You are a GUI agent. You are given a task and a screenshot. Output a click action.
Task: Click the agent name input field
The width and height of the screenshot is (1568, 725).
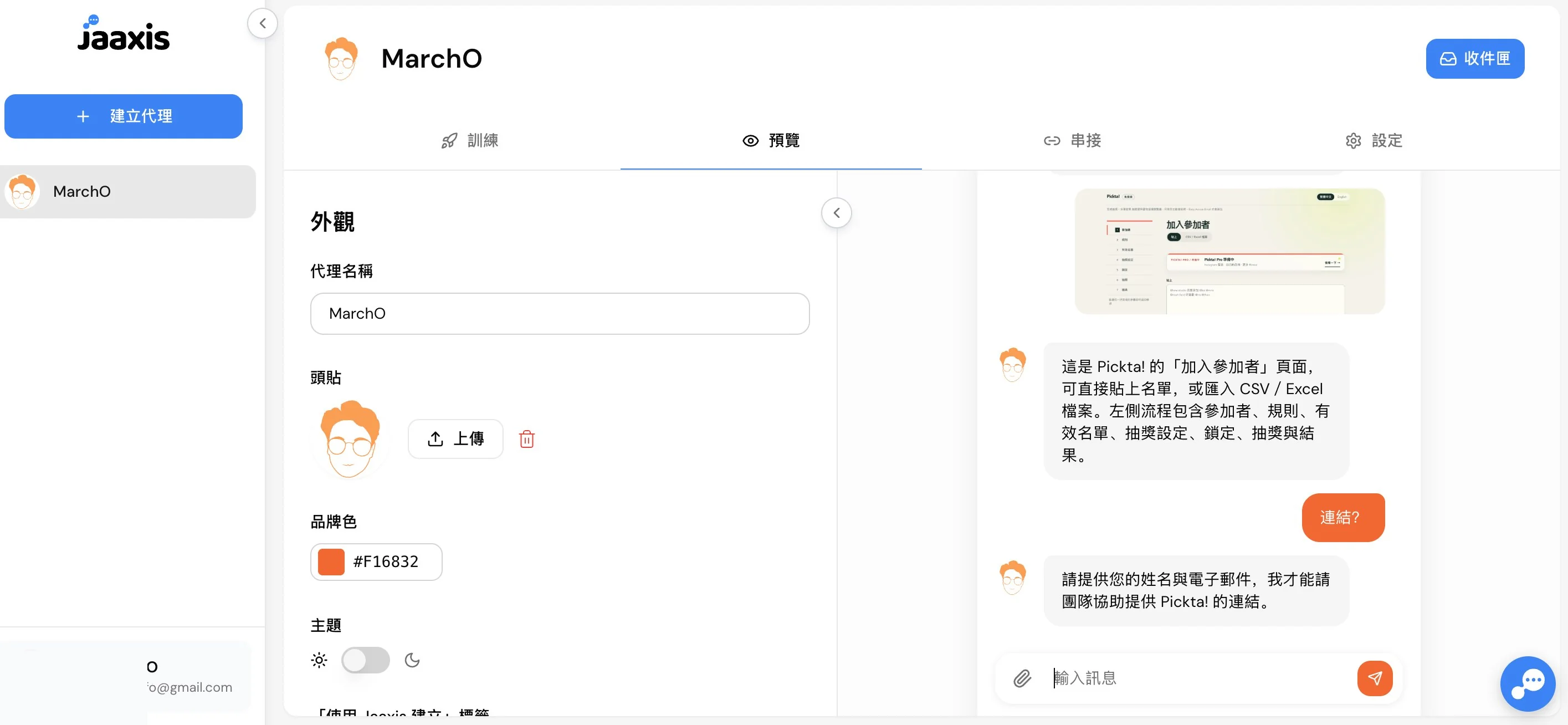tap(560, 314)
